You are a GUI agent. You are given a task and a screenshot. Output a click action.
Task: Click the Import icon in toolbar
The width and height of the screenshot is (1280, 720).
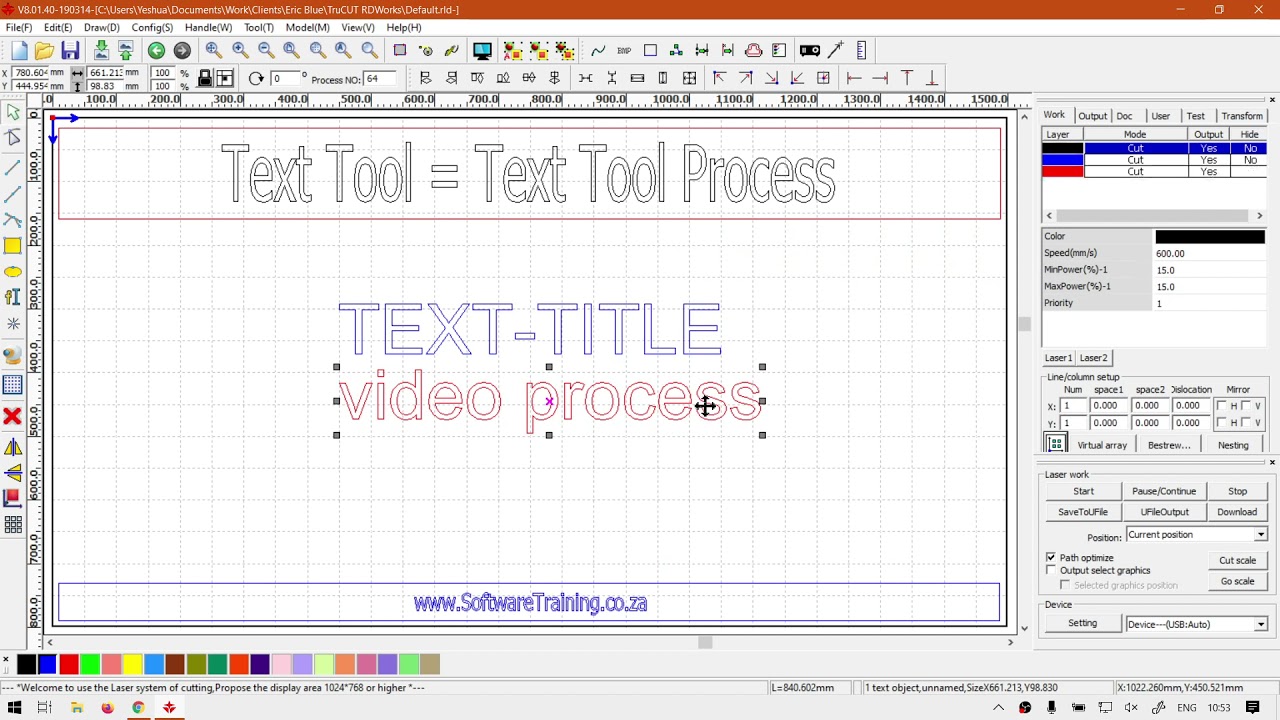coord(101,51)
